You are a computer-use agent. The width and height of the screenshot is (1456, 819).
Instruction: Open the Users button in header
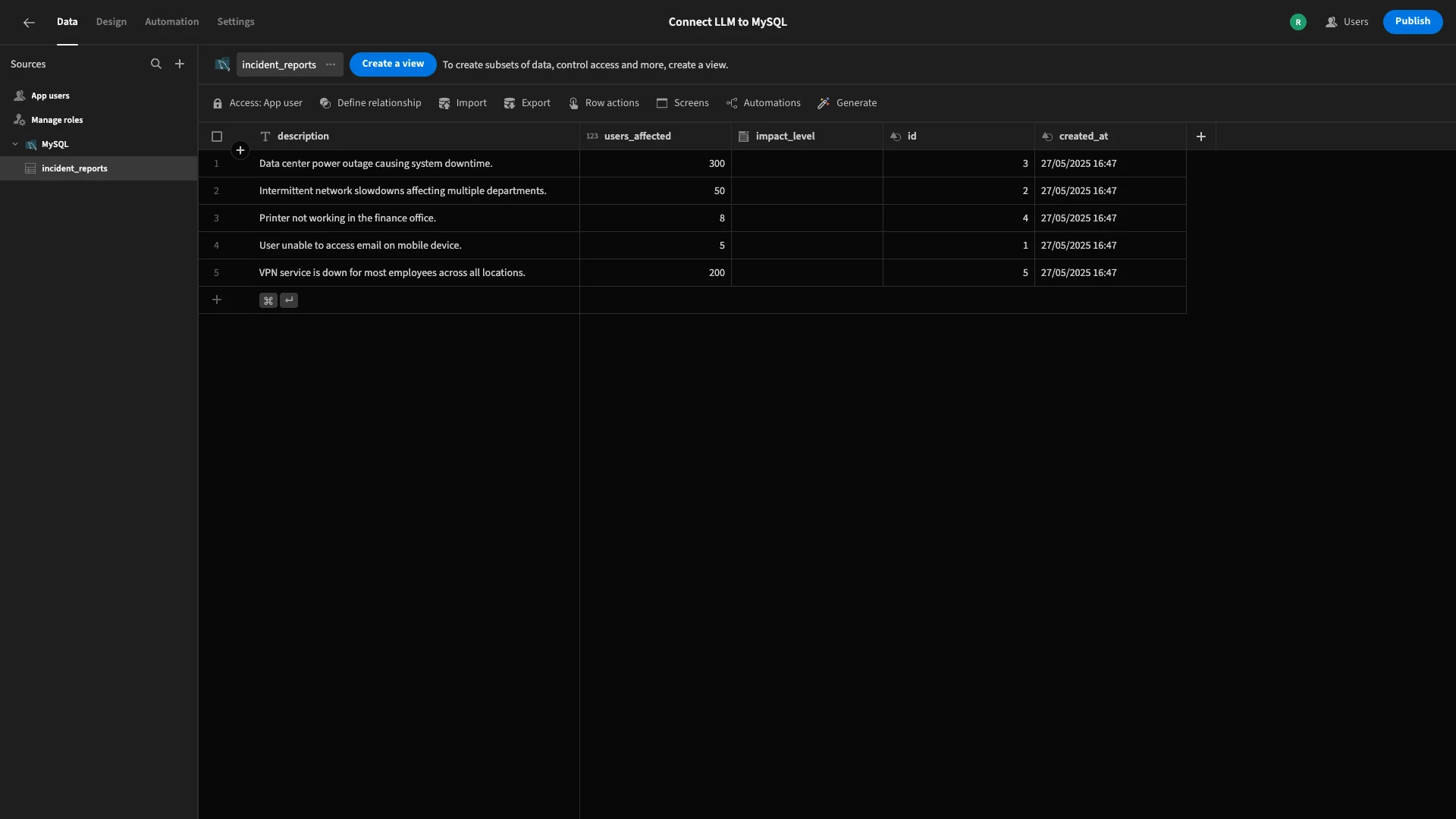1347,23
